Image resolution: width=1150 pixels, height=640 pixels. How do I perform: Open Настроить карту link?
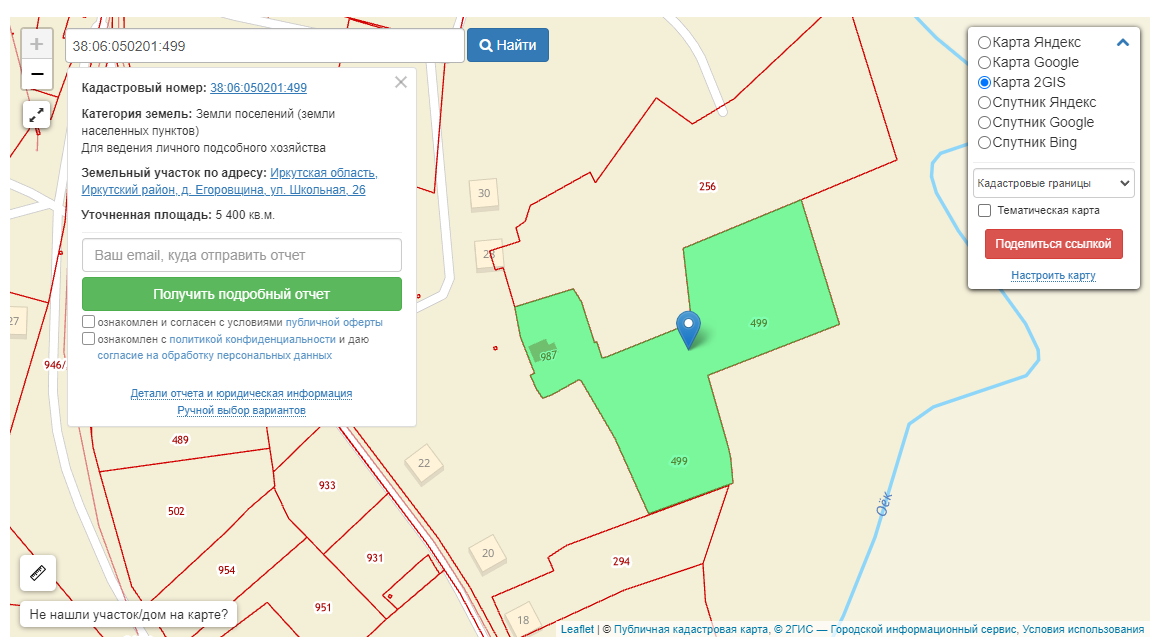coord(1053,276)
